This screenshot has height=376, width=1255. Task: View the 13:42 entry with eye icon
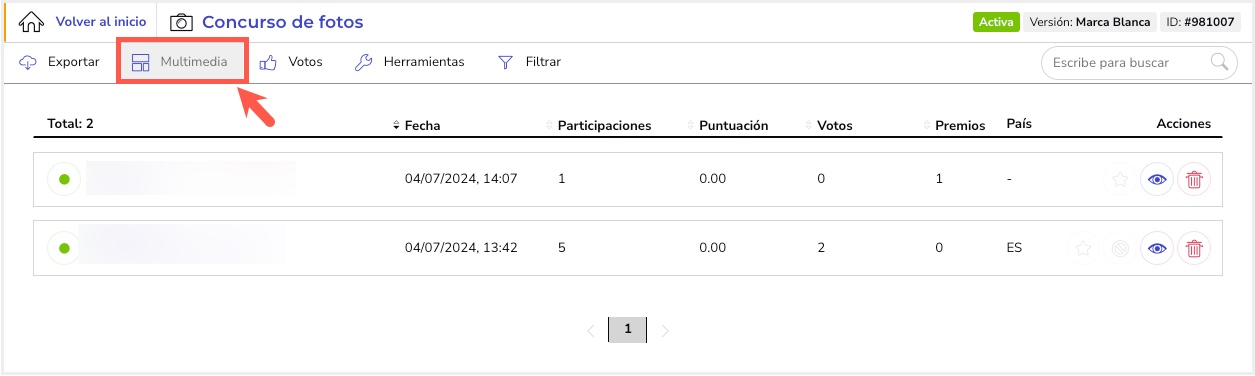(1158, 248)
